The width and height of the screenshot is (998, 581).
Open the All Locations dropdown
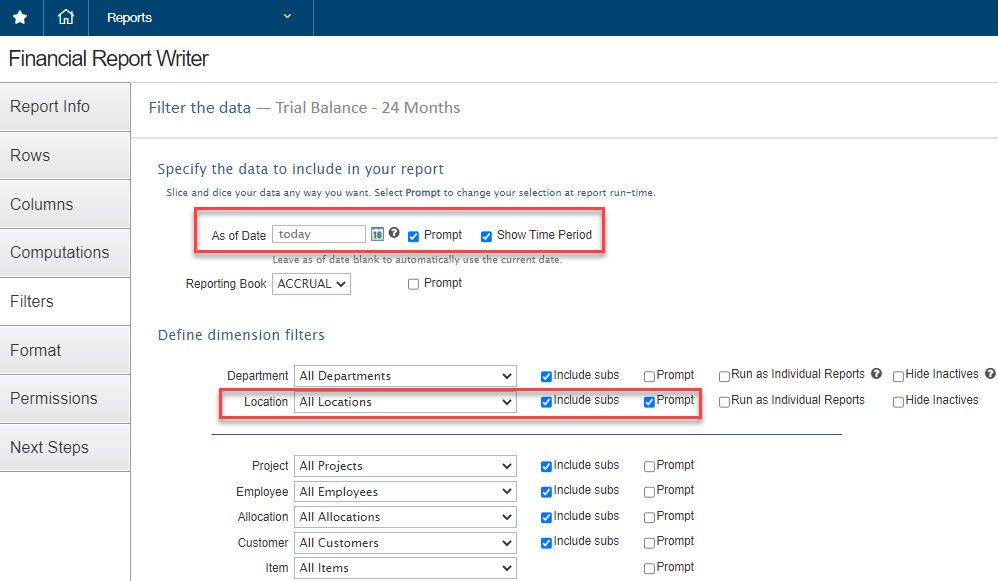[405, 402]
